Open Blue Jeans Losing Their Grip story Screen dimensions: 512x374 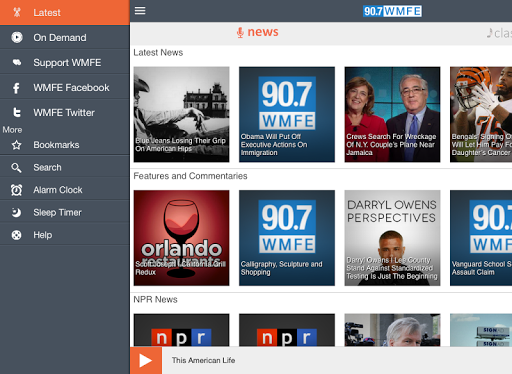181,114
